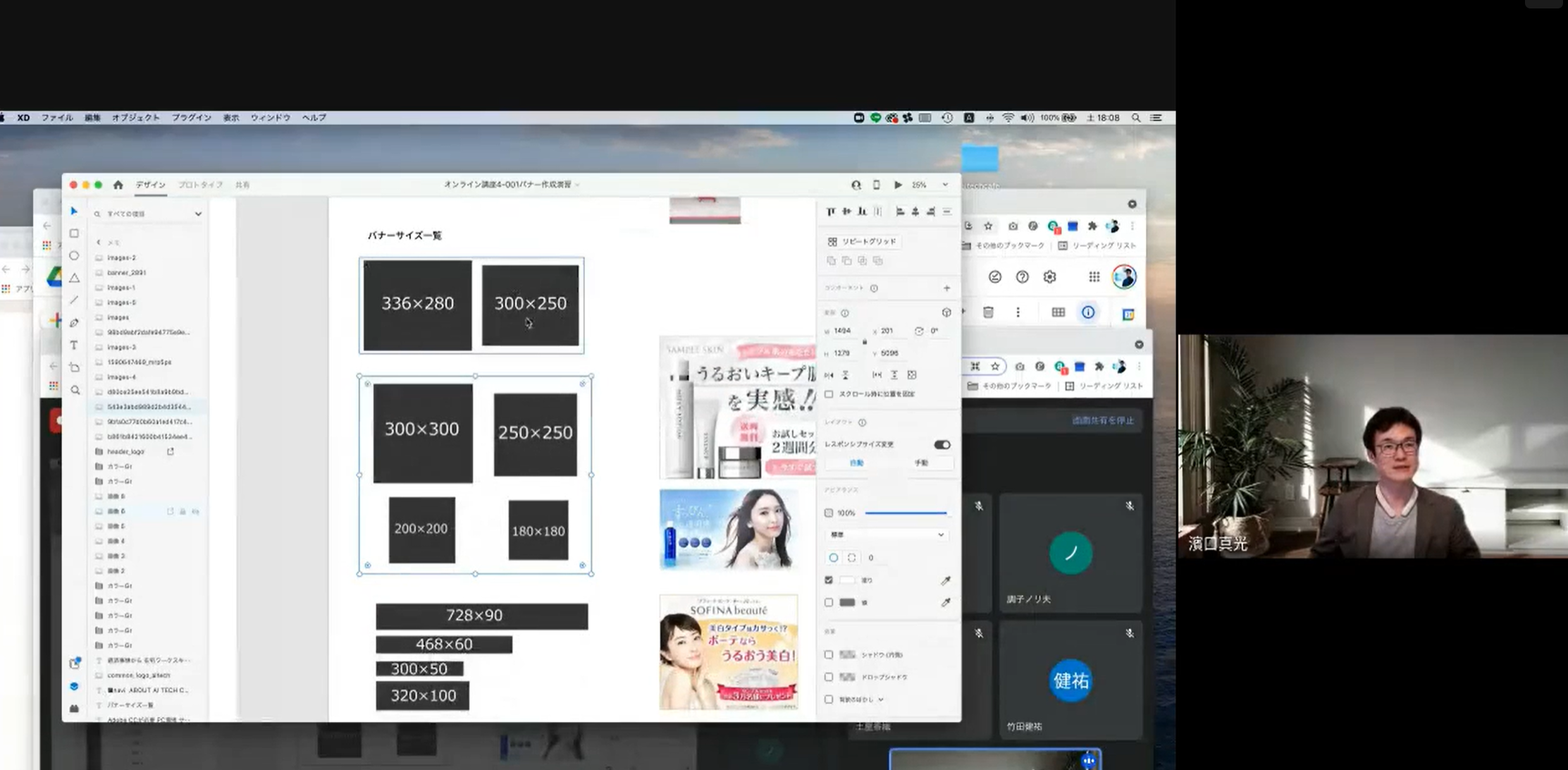Image resolution: width=1568 pixels, height=770 pixels.
Task: Open Google apps grid in Chrome window
Action: click(x=1094, y=277)
